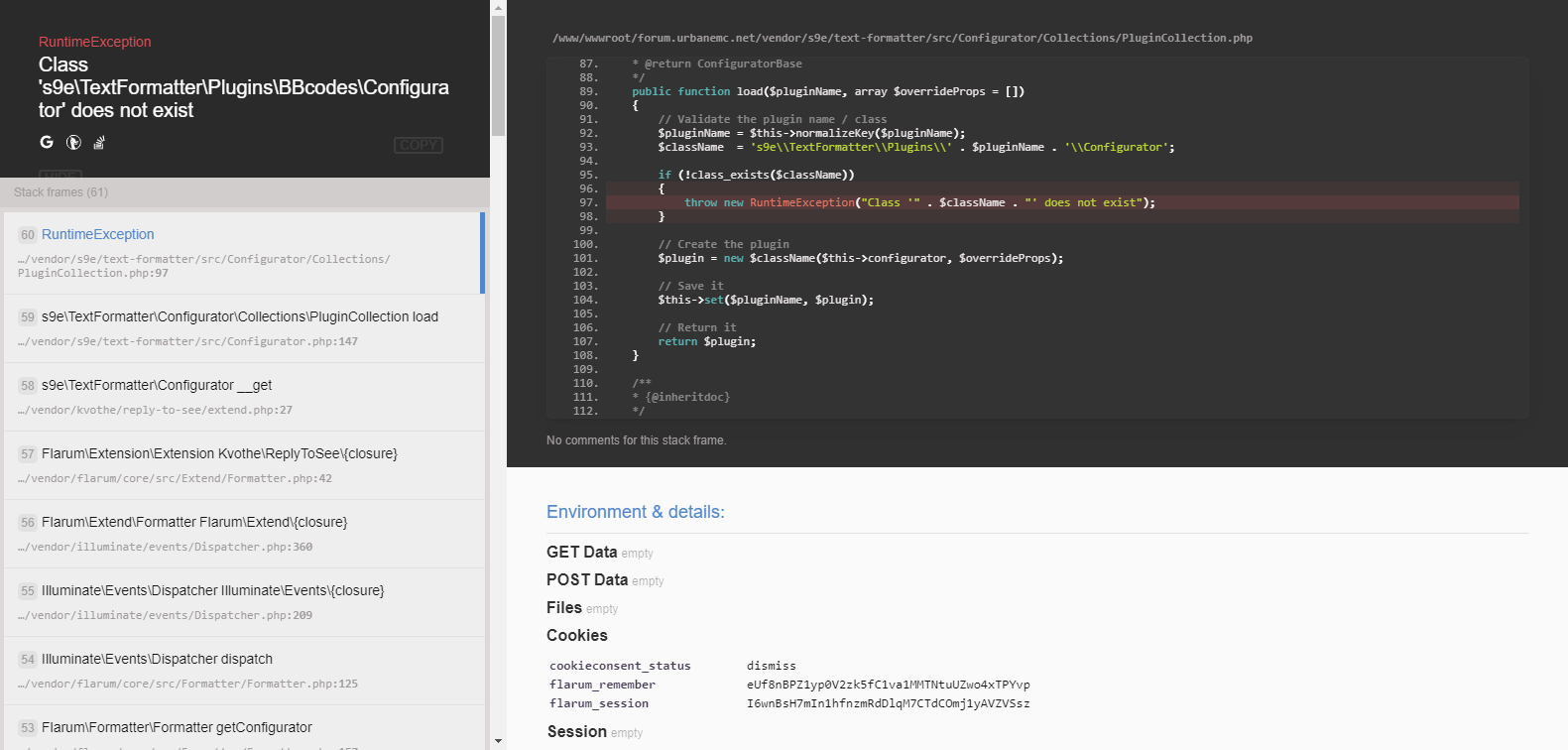Search the error on Google
This screenshot has width=1568, height=750.
click(x=47, y=142)
